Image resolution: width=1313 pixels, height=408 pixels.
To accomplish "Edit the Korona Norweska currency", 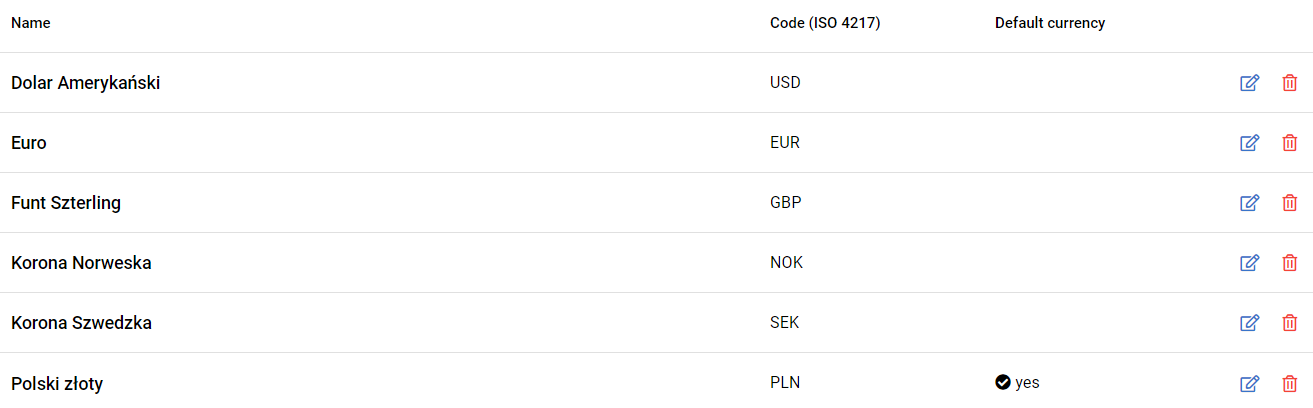I will pyautogui.click(x=1249, y=263).
